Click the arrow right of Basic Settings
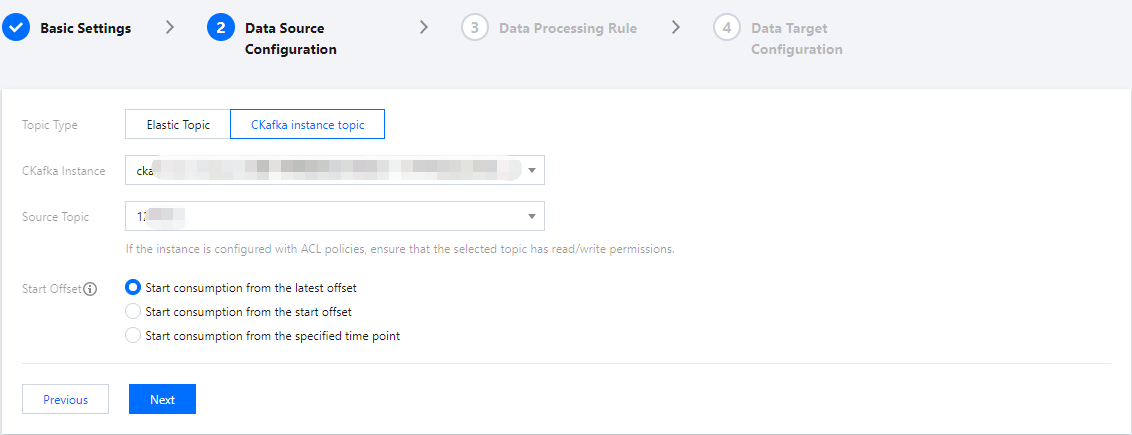 (x=170, y=28)
